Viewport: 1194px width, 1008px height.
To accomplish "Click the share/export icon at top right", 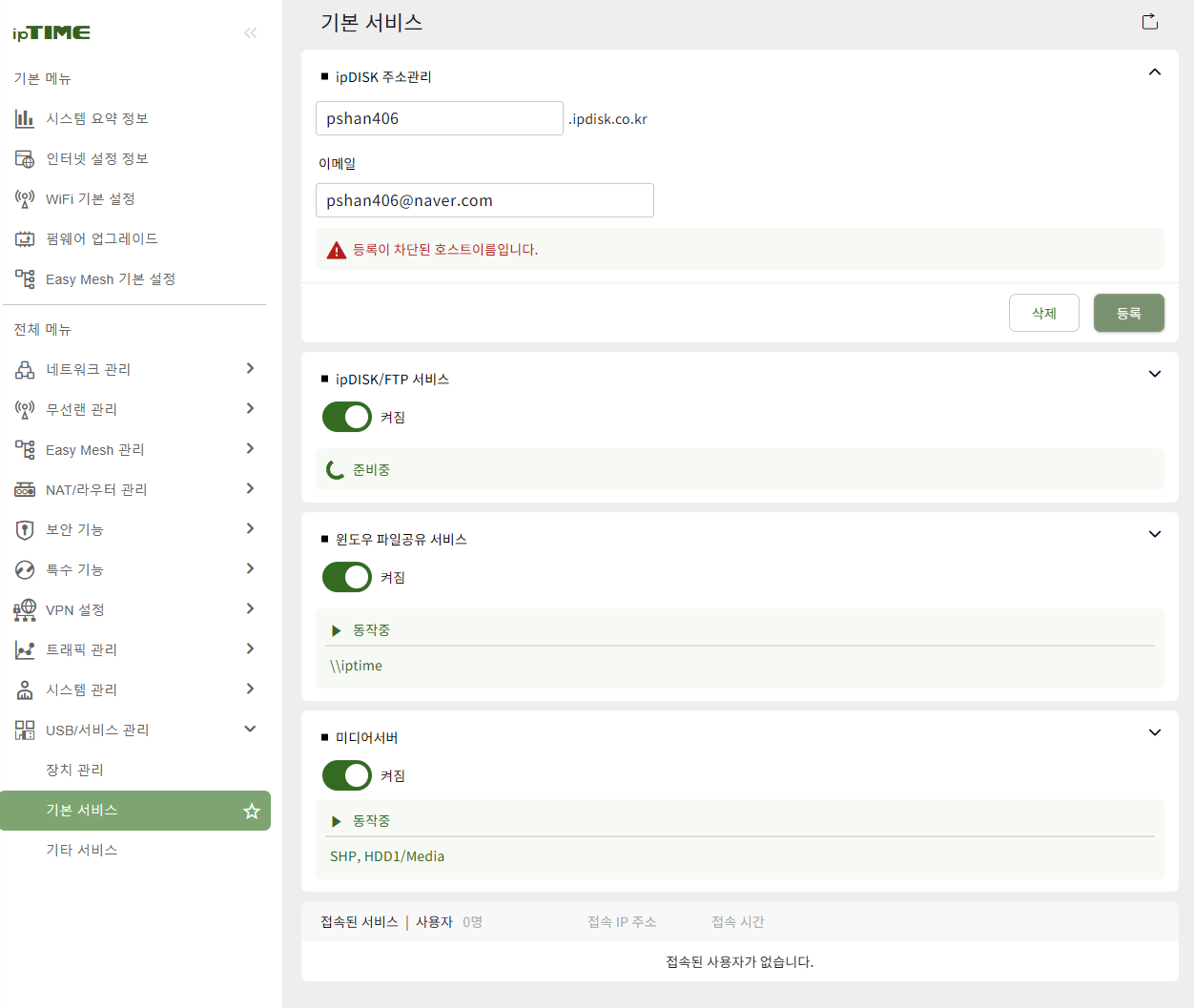I will (1150, 22).
